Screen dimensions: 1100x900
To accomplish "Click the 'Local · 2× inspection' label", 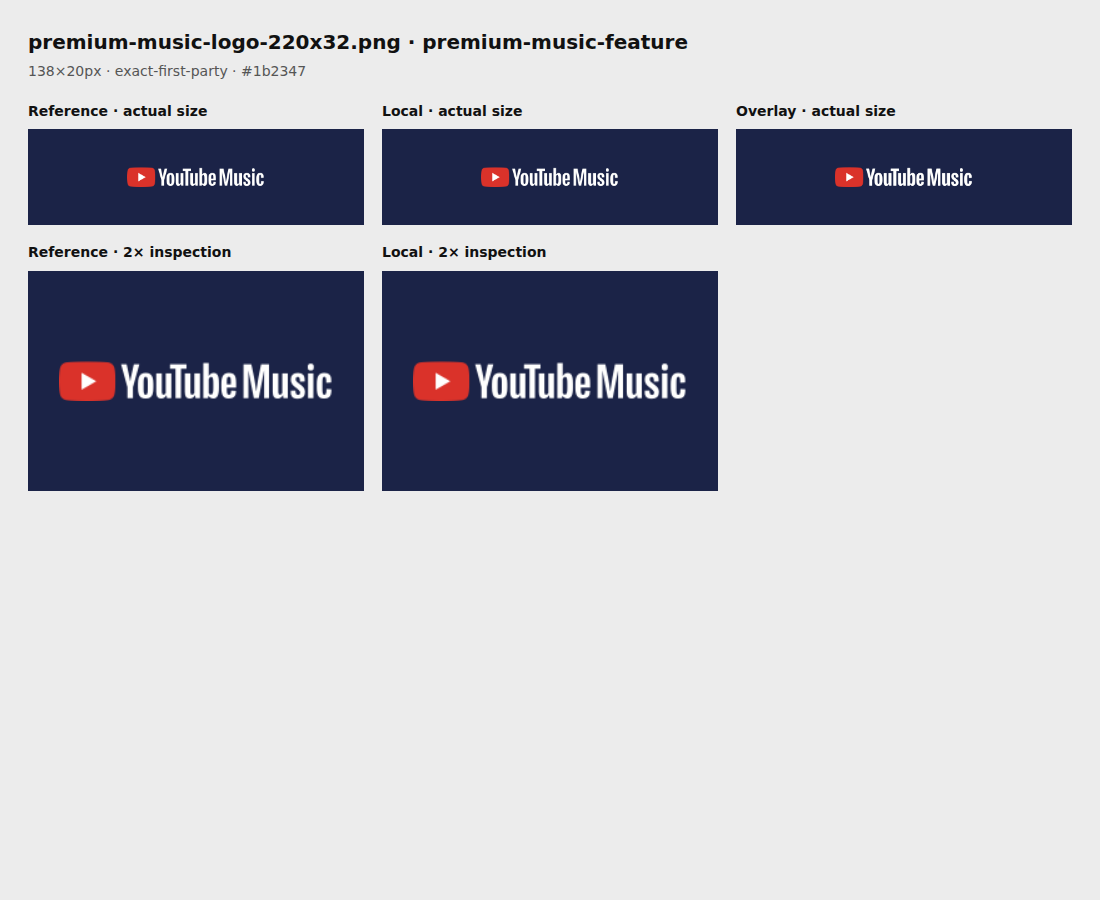I will pos(464,252).
